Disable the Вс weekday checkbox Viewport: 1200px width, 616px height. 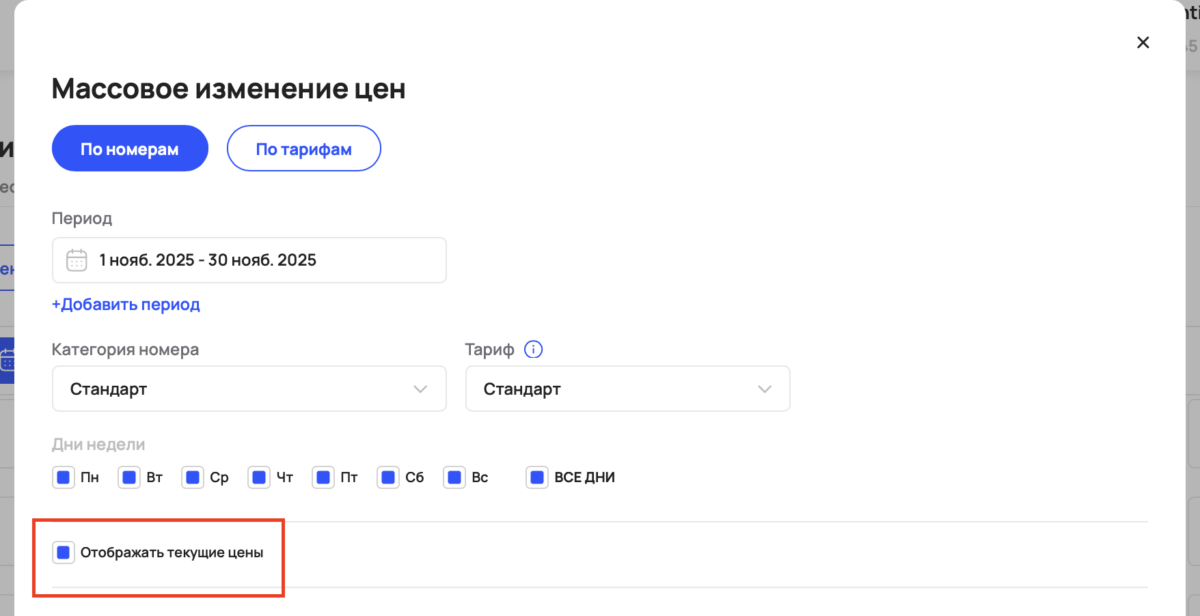coord(455,477)
